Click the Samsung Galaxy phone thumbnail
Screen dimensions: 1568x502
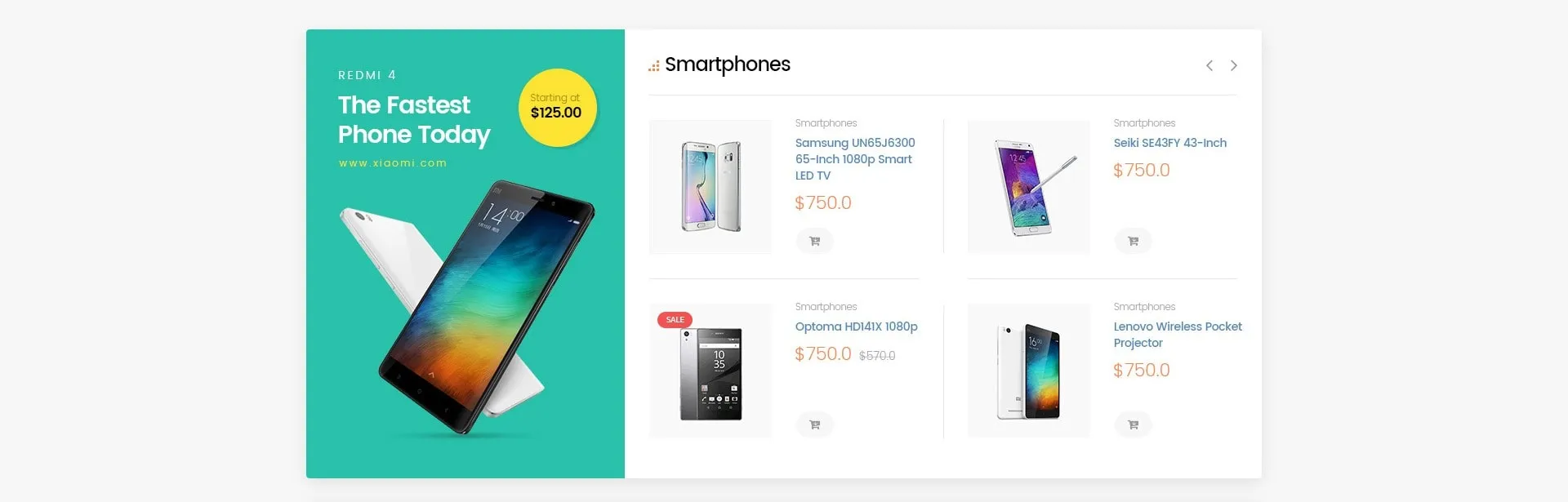[710, 187]
